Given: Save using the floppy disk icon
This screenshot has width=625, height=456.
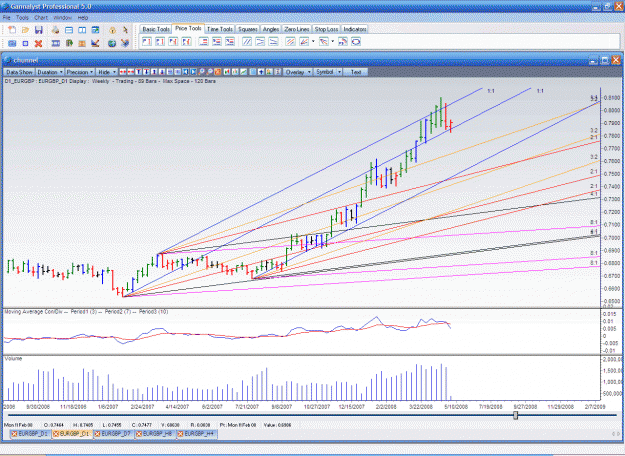Looking at the screenshot, I should pyautogui.click(x=39, y=30).
